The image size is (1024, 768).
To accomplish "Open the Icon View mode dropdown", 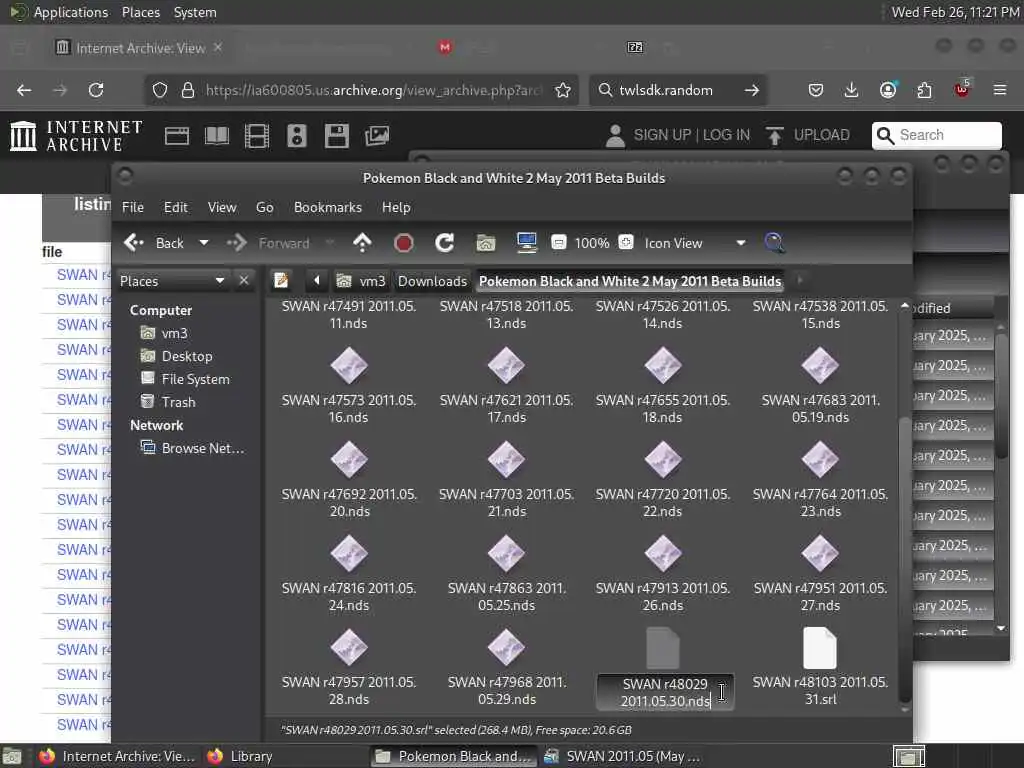I will pyautogui.click(x=694, y=243).
